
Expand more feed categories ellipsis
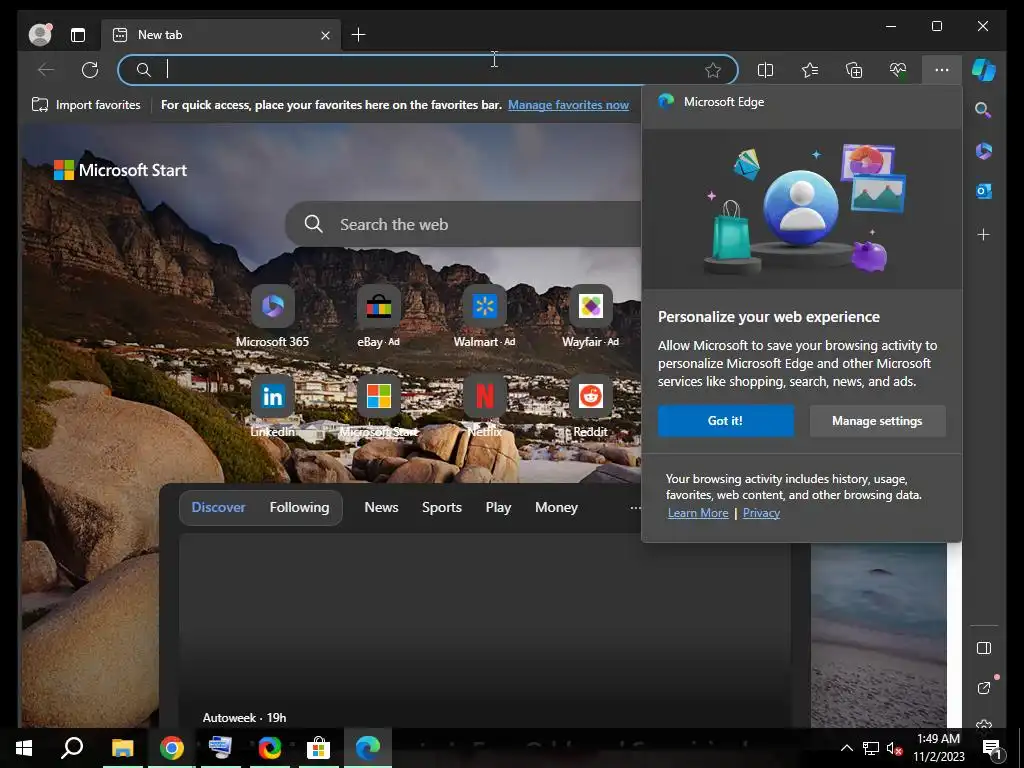pos(635,507)
